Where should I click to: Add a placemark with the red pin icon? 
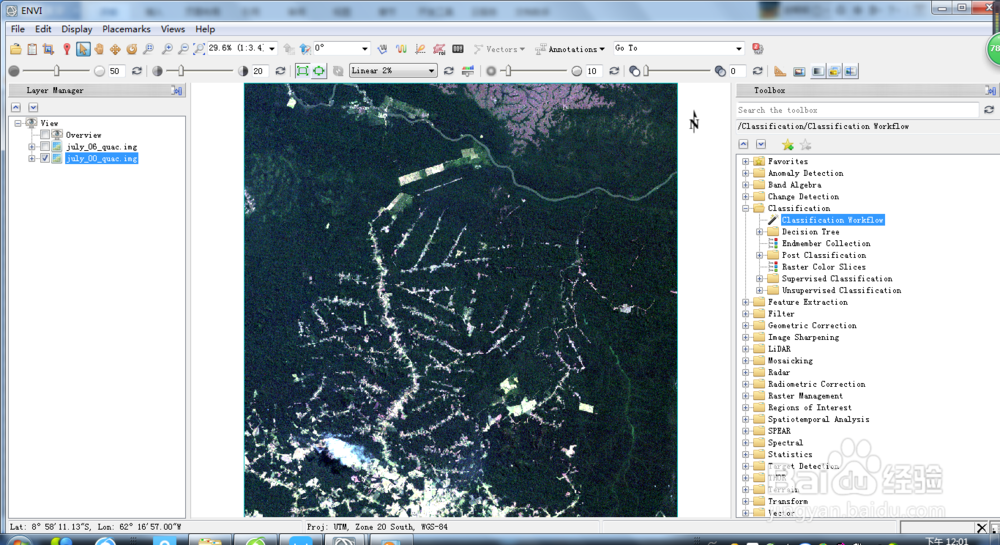[x=66, y=49]
